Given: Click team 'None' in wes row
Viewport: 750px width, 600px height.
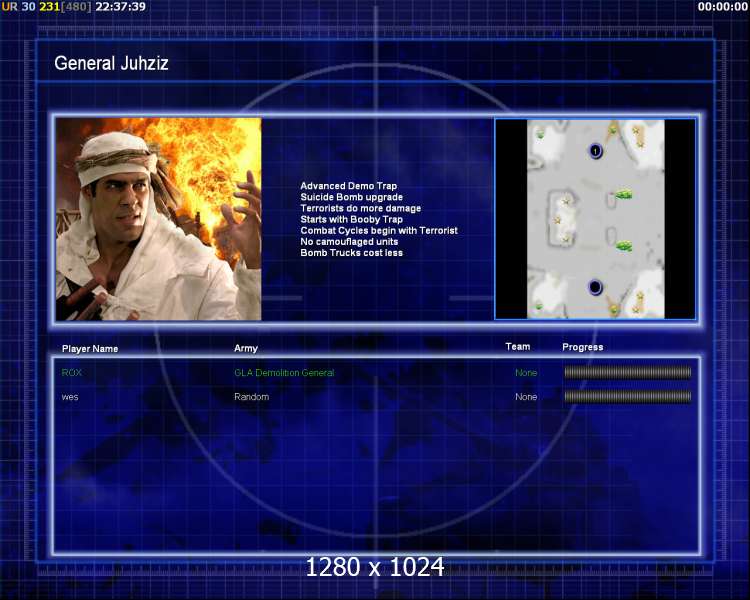Looking at the screenshot, I should pos(526,397).
